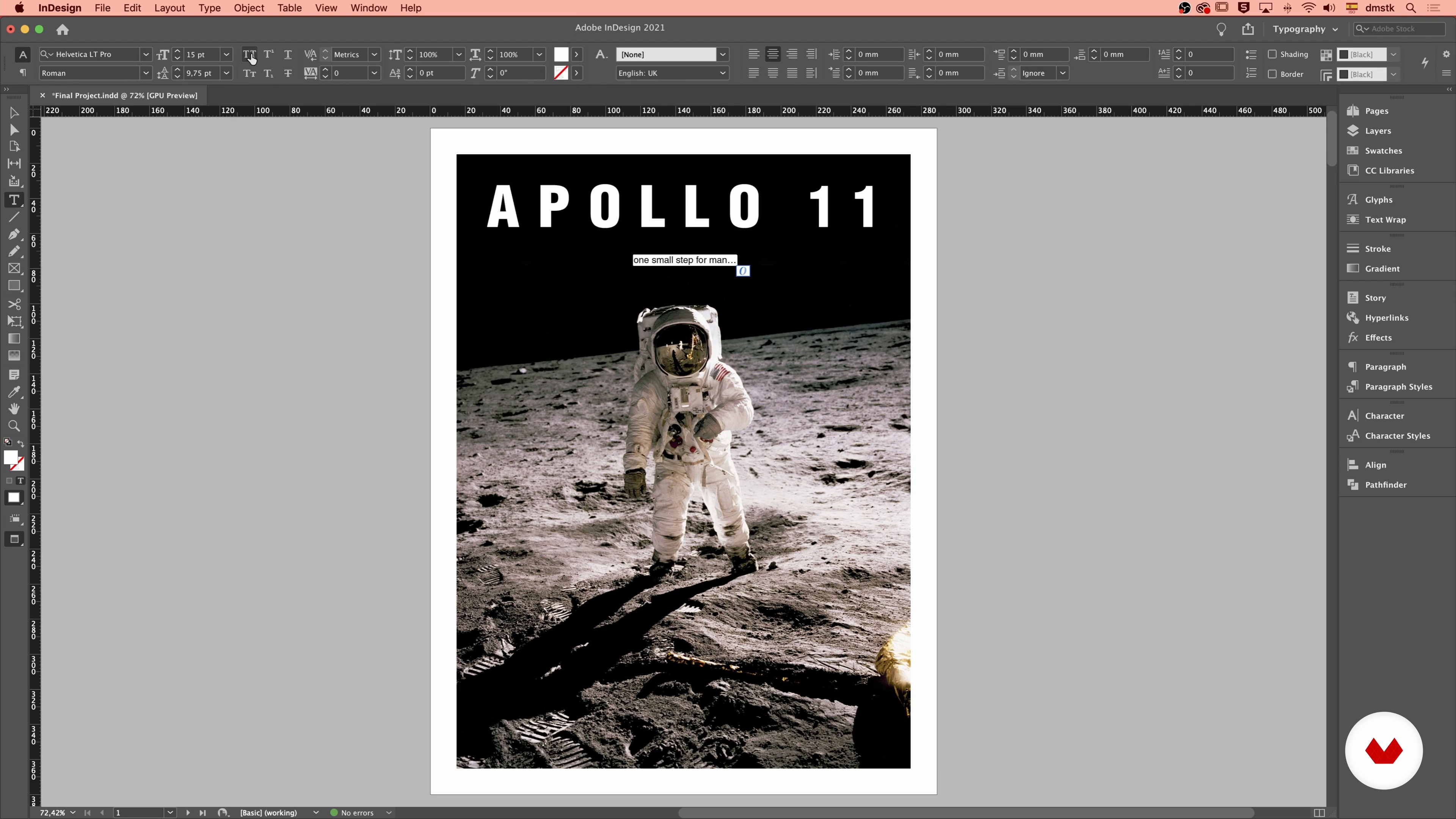Open the Character Styles panel
Image resolution: width=1456 pixels, height=819 pixels.
1396,436
